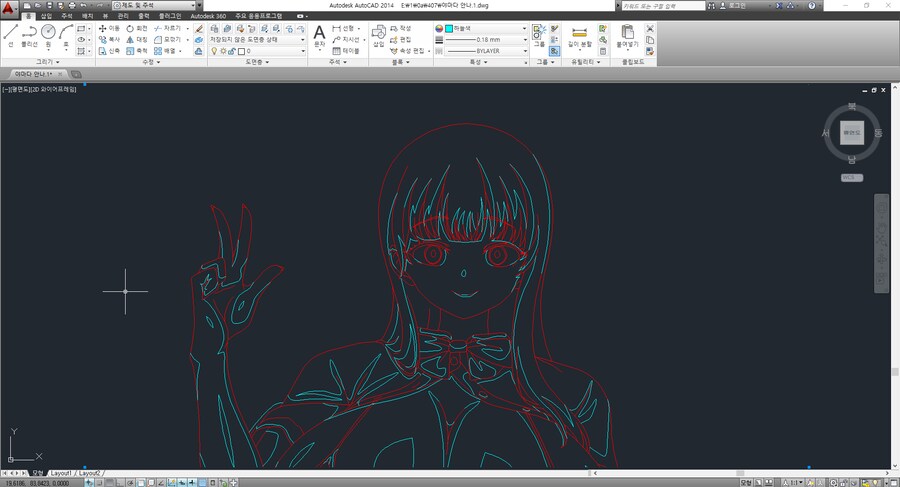Select the Arc (호) tool

click(65, 36)
